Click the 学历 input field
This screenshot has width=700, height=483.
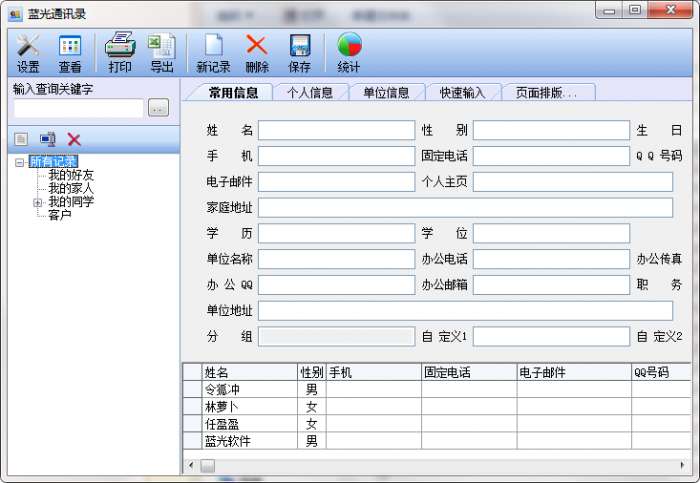(337, 233)
